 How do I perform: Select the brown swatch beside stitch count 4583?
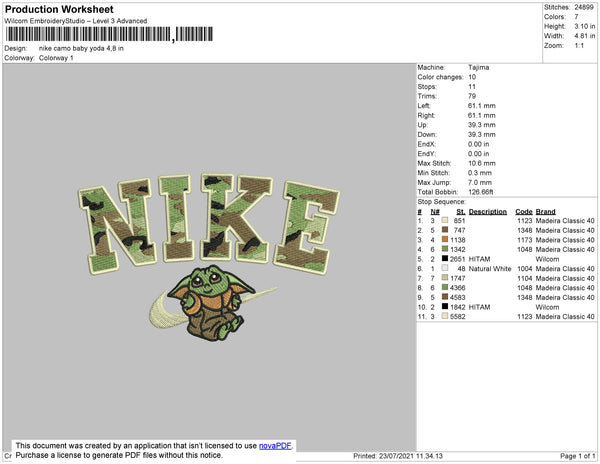445,297
